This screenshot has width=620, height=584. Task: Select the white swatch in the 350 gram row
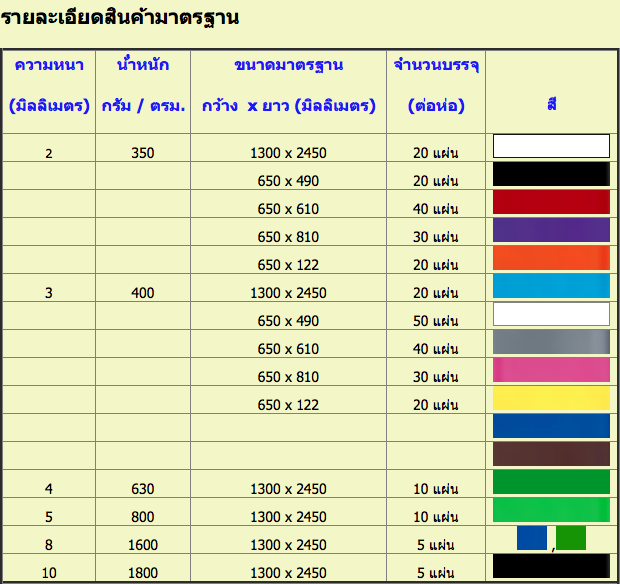pos(551,146)
